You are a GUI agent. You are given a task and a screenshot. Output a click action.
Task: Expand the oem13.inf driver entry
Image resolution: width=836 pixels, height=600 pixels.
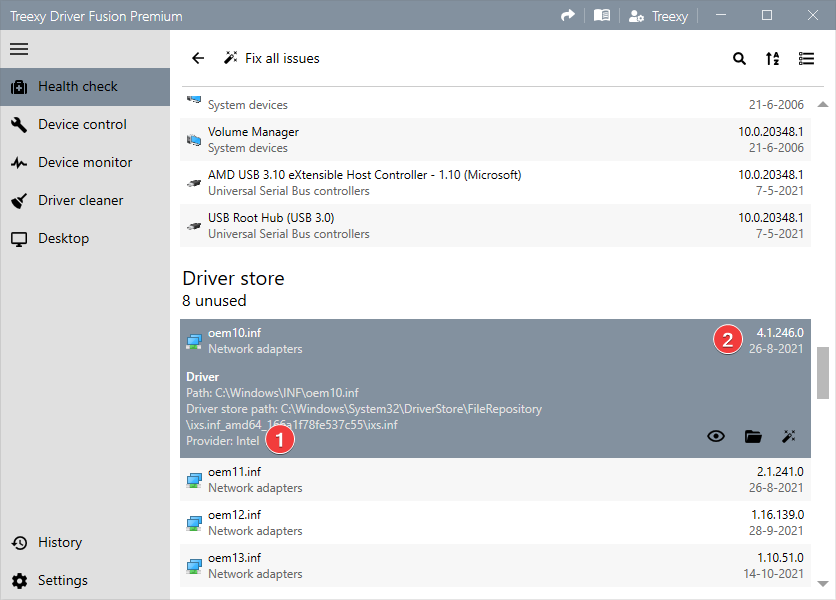495,565
